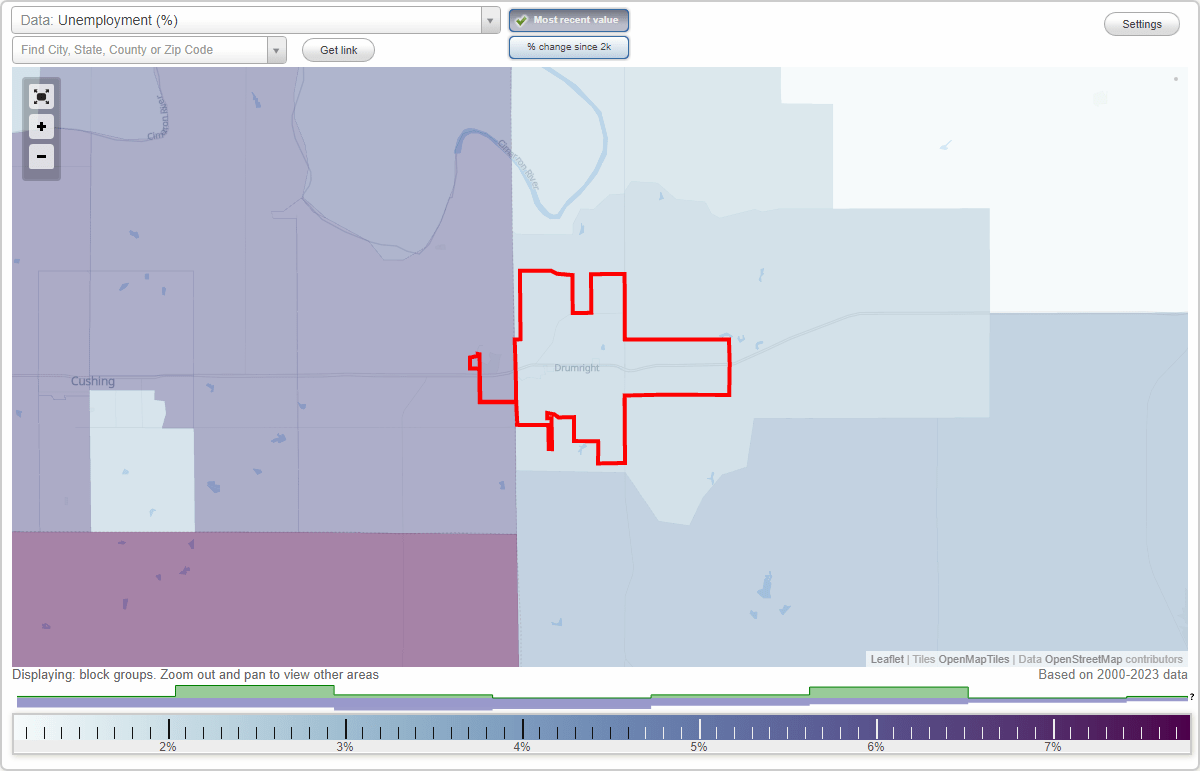
Task: Open the Settings button
Action: (1142, 25)
